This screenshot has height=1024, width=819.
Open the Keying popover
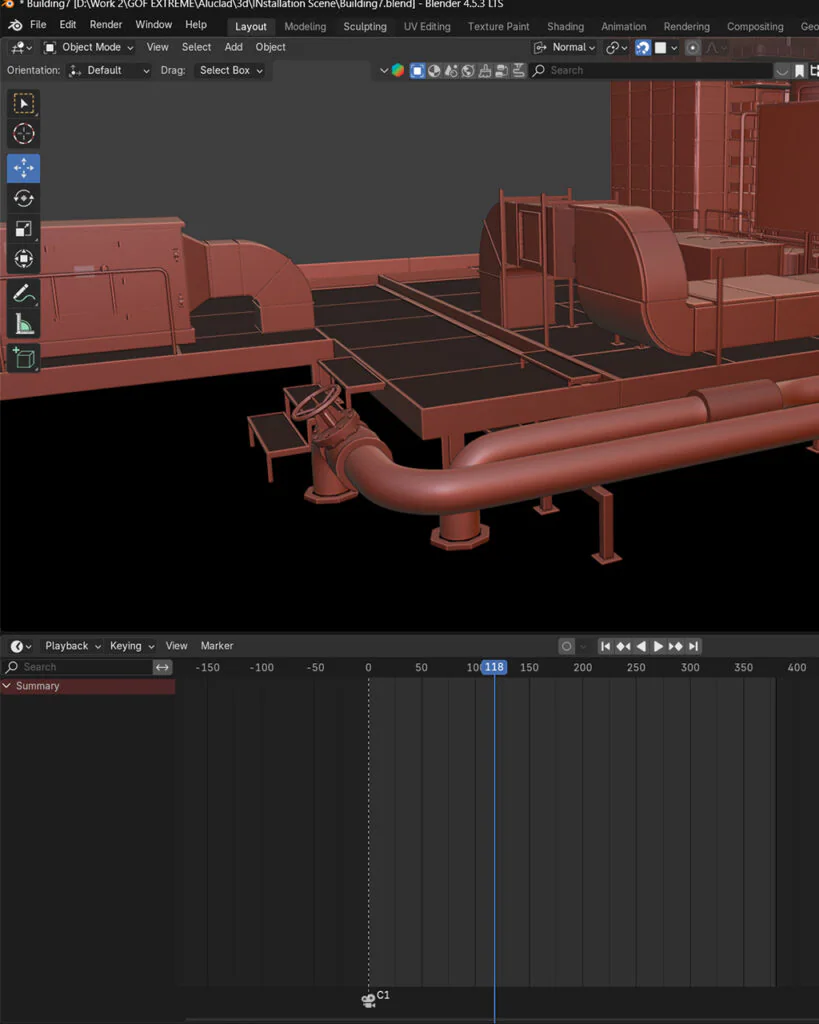[131, 647]
